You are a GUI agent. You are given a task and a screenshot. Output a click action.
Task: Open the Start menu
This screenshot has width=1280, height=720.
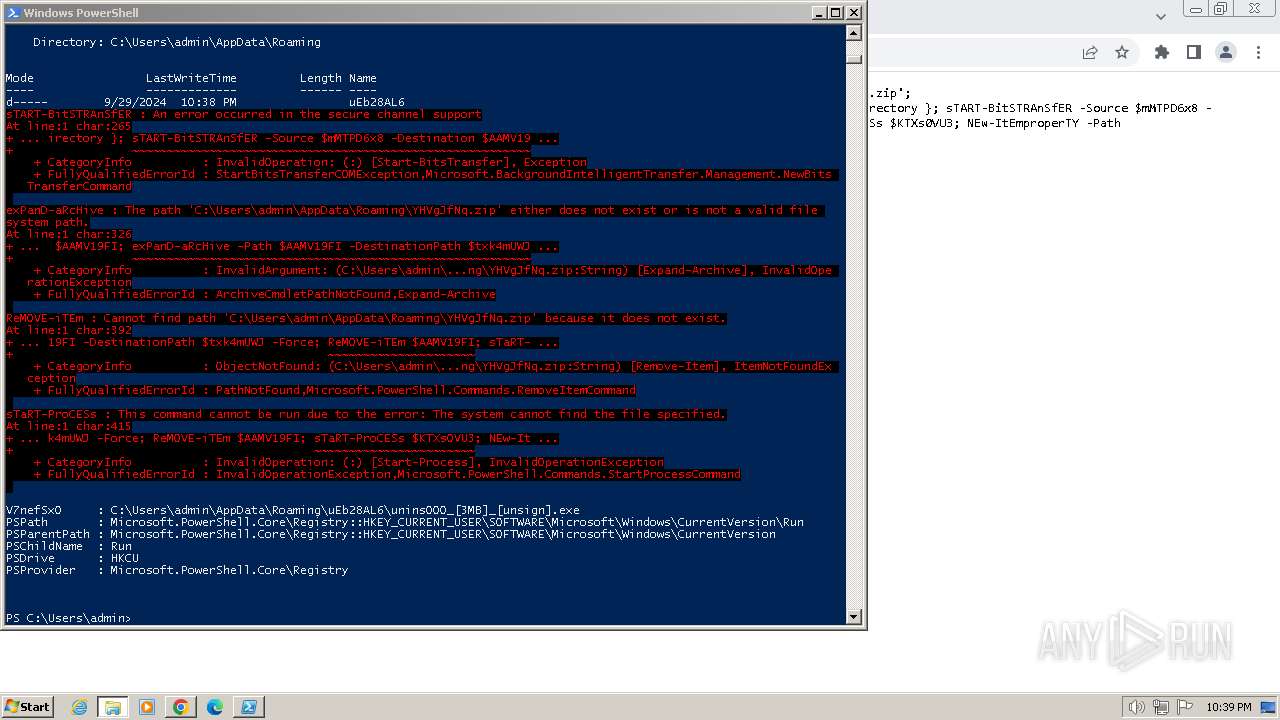pos(27,706)
